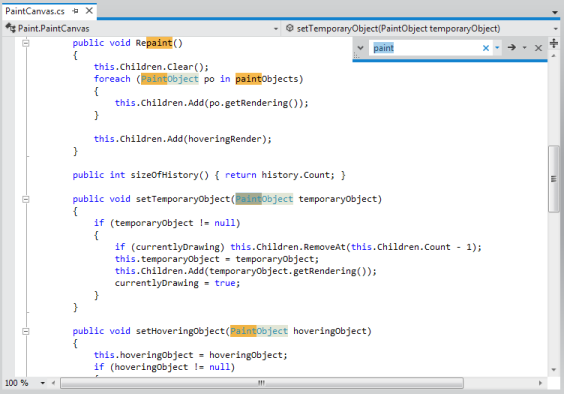The image size is (564, 394).
Task: Click the paintObjects identifier
Action: pos(267,79)
